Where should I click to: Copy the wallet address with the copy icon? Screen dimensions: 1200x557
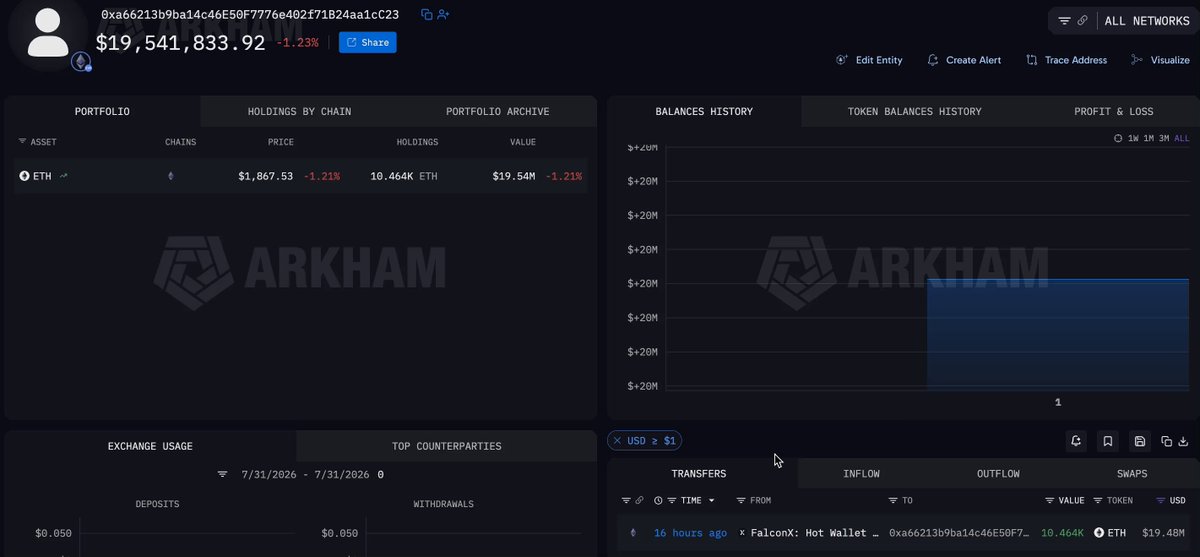(426, 15)
